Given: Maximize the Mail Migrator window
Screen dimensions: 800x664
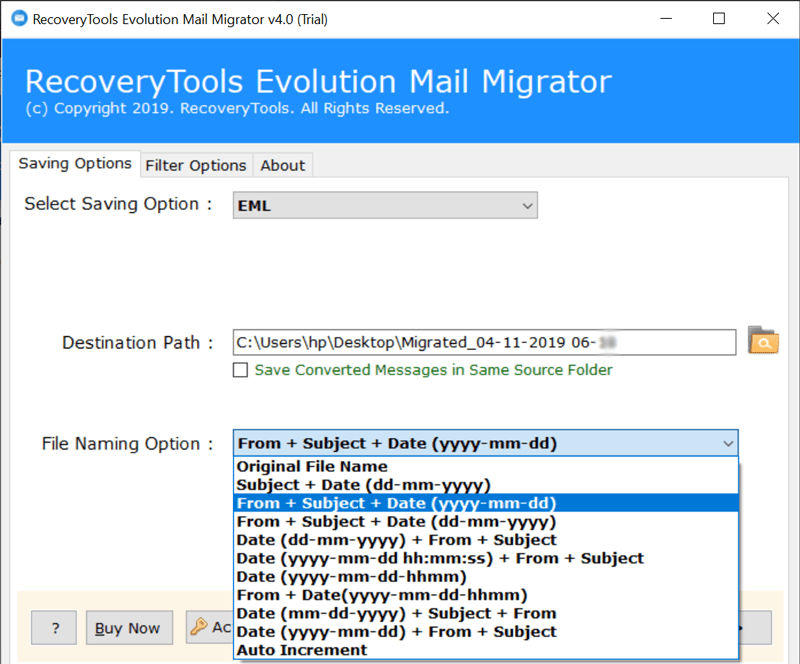Looking at the screenshot, I should [x=719, y=19].
